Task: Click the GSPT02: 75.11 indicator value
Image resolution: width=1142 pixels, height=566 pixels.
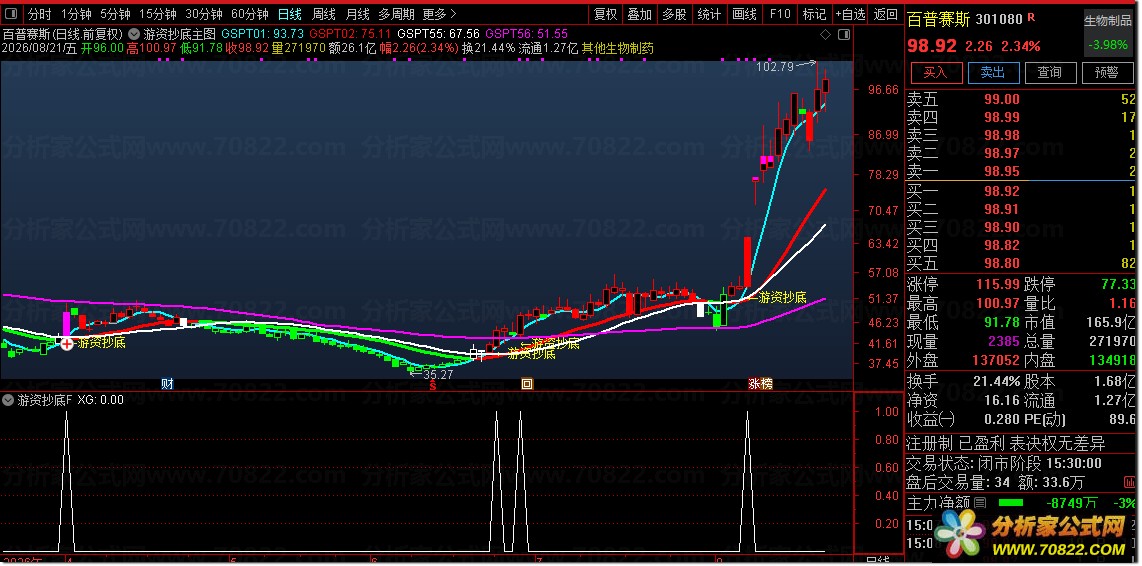Action: click(350, 34)
